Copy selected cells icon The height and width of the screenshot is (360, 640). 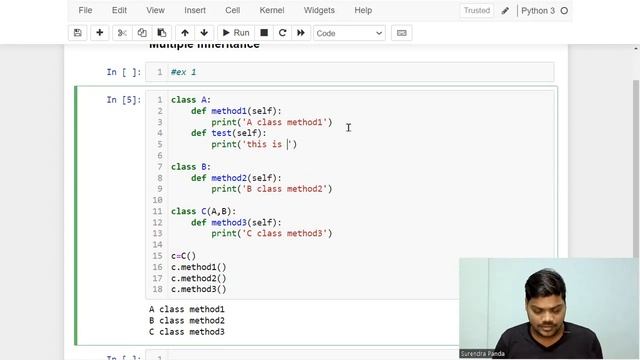point(142,33)
